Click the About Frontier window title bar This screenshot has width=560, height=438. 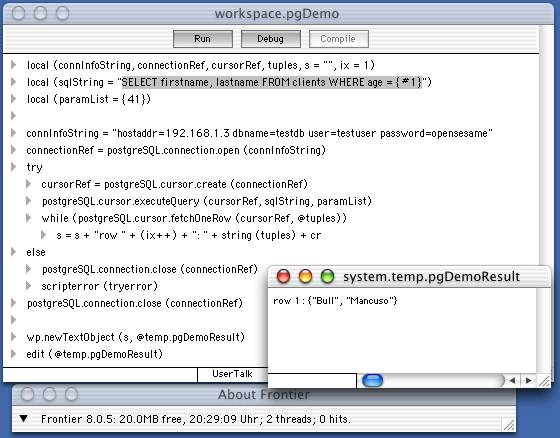[264, 394]
